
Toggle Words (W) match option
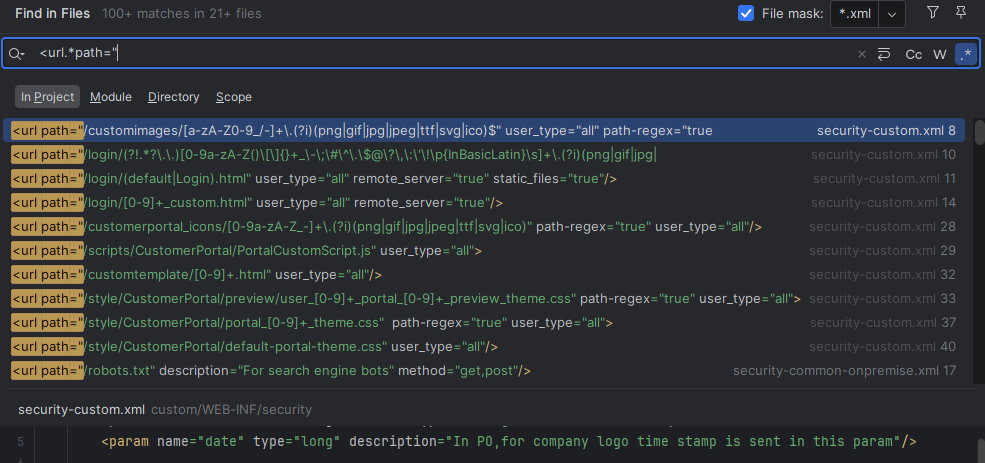[940, 55]
